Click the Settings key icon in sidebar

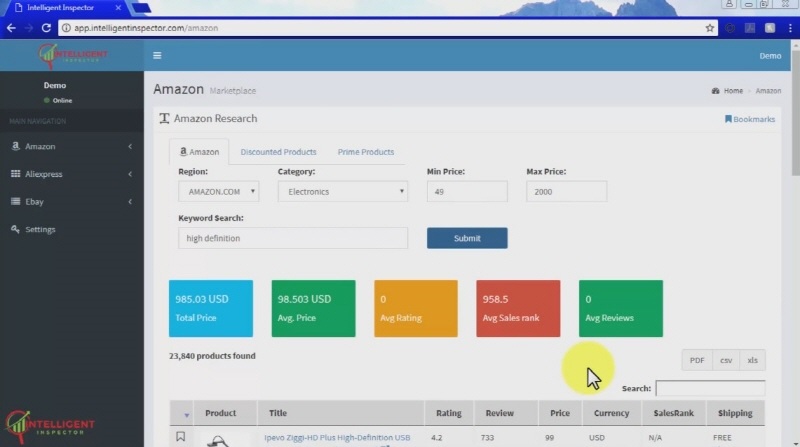[15, 229]
